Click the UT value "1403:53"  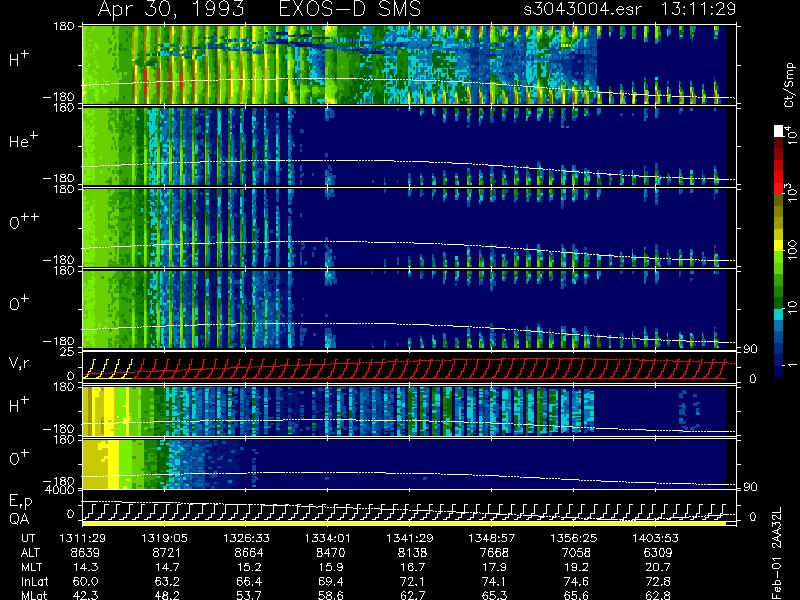click(x=655, y=538)
